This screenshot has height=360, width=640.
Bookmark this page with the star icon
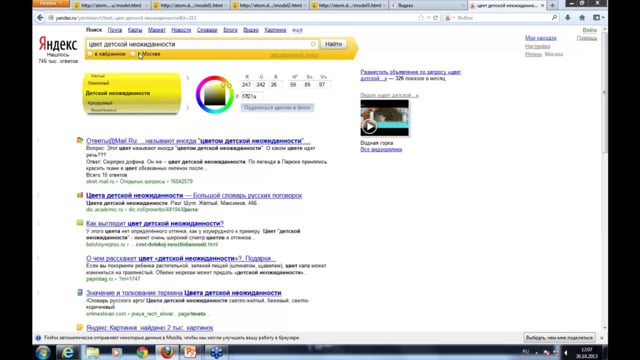click(x=421, y=18)
